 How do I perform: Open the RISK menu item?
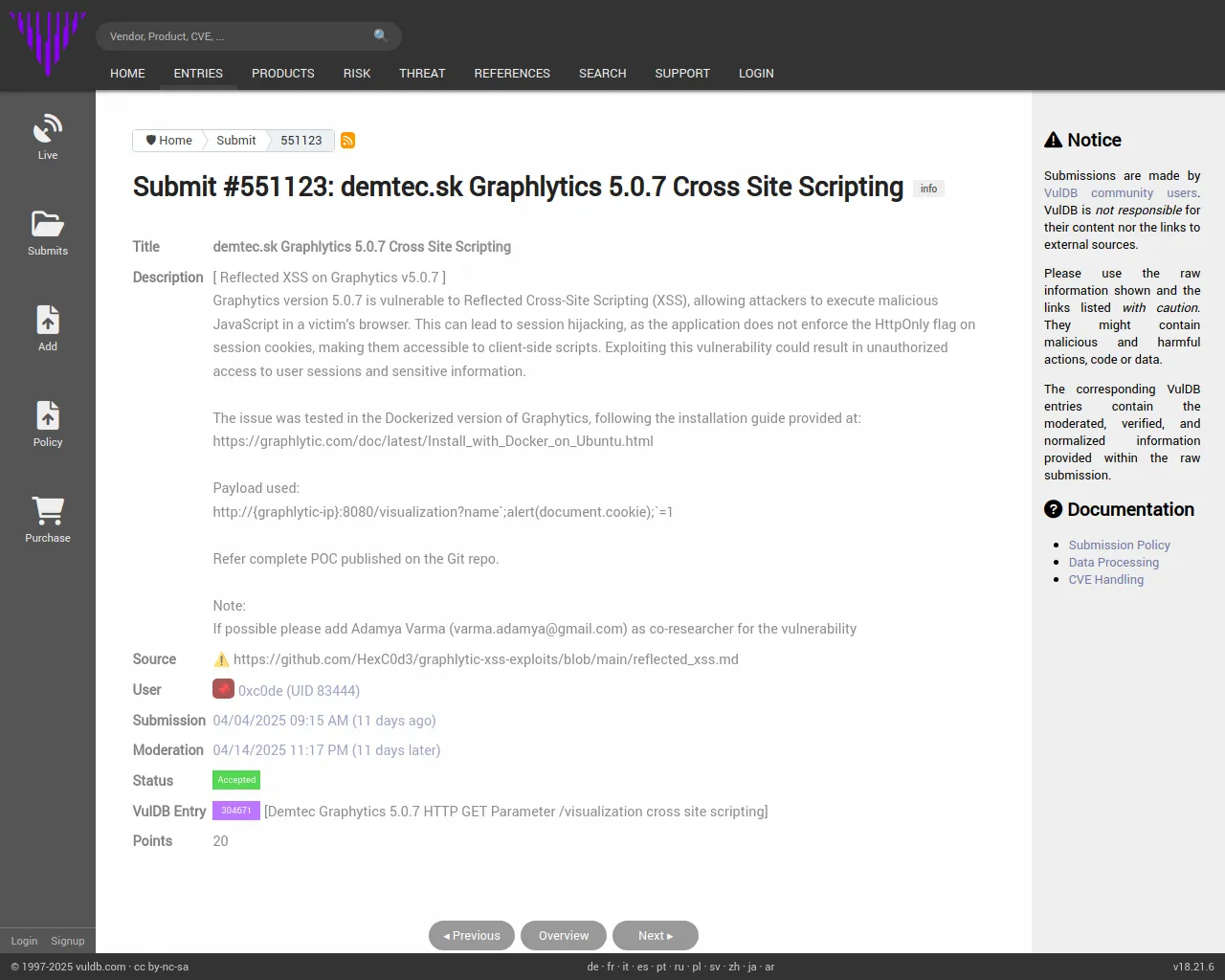tap(357, 73)
